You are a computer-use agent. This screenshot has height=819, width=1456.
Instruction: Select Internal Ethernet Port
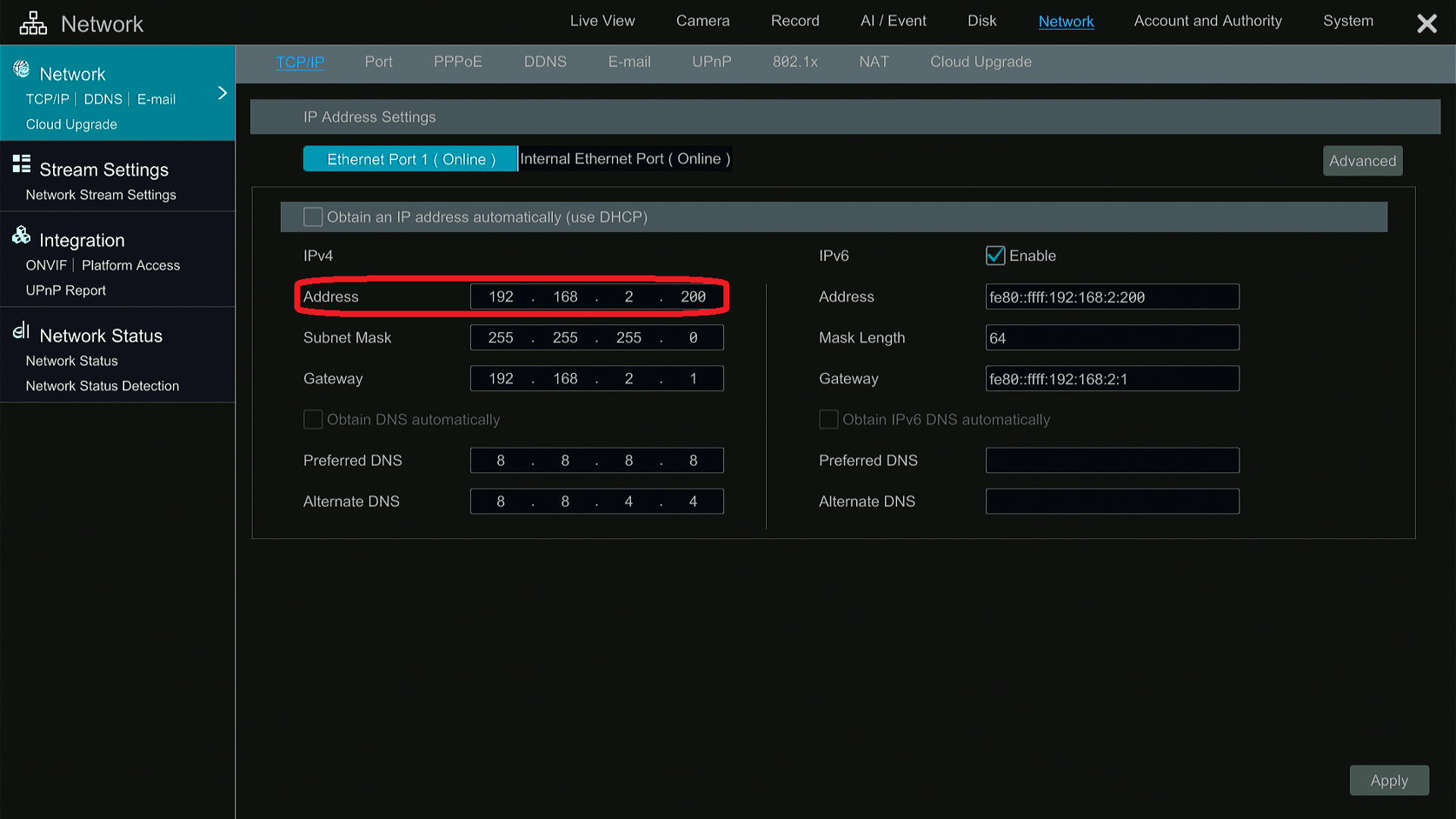(624, 158)
